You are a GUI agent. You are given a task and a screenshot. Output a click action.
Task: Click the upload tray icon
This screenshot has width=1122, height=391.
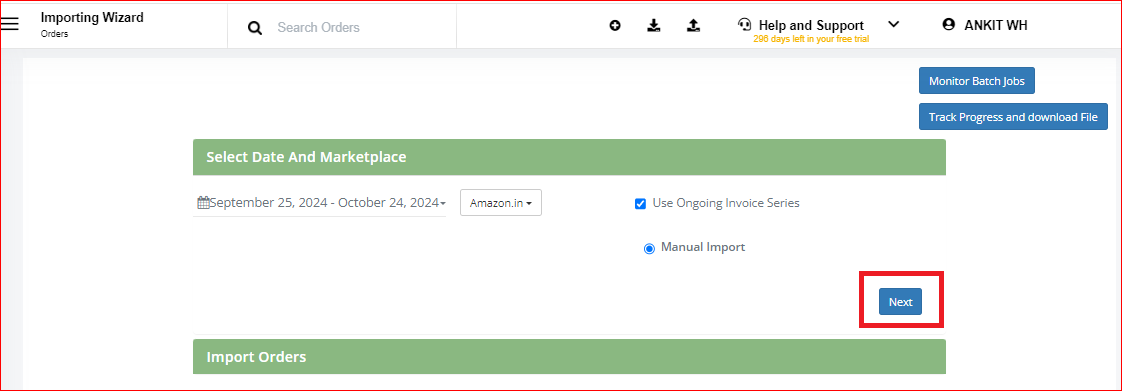click(x=693, y=26)
